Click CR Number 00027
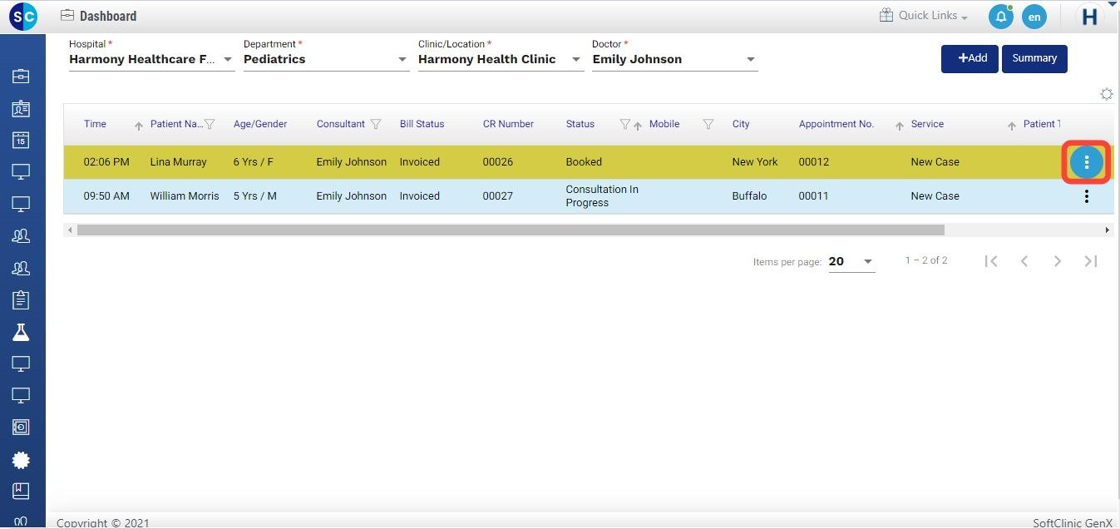This screenshot has height=529, width=1120. 498,196
